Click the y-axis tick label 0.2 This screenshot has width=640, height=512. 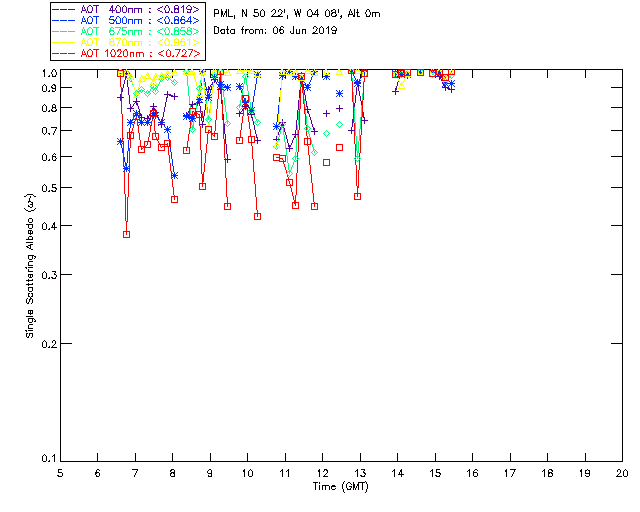45,344
